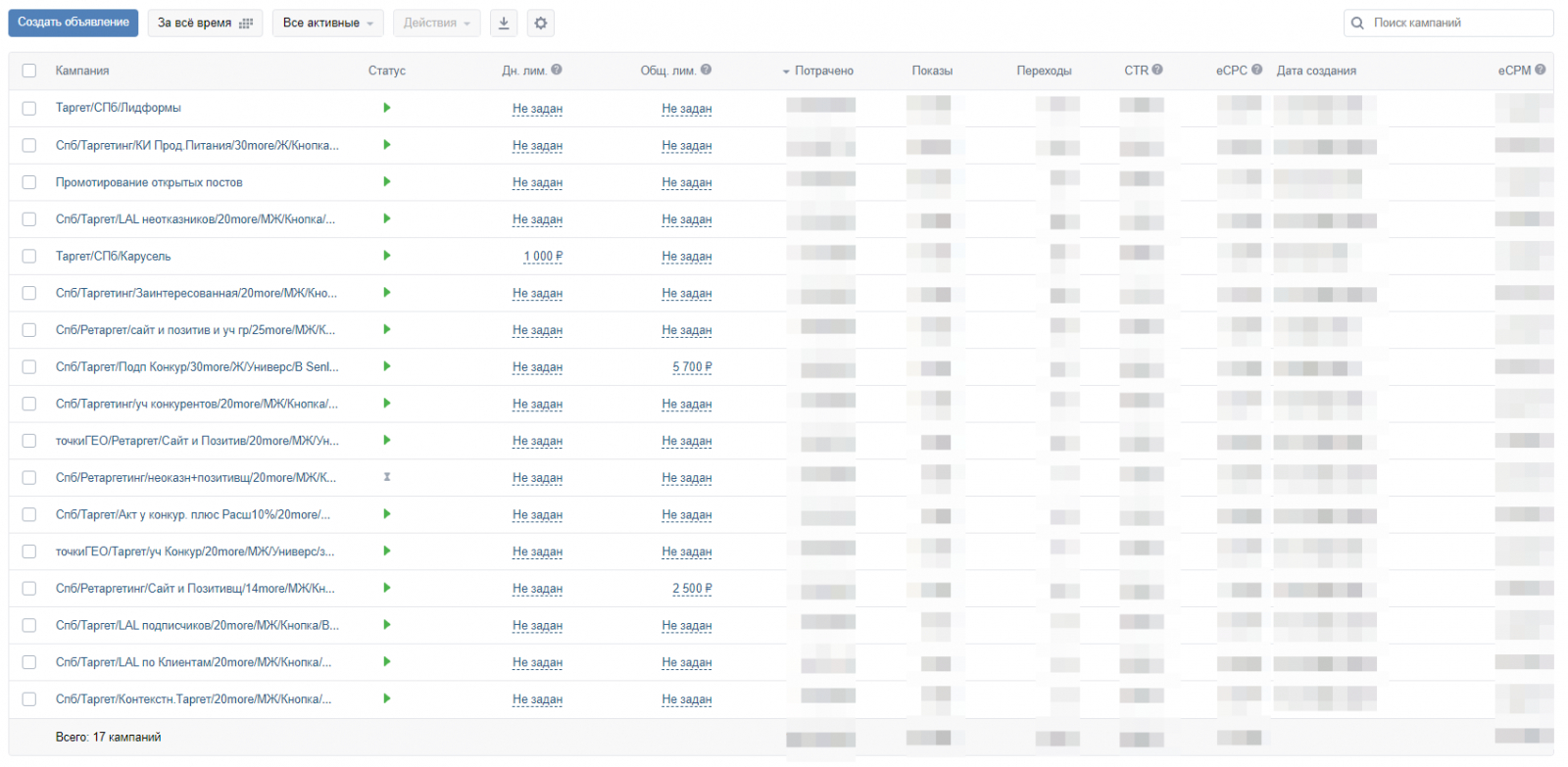This screenshot has width=1568, height=767.
Task: Click help icon next to Общ. лим.
Action: 706,70
